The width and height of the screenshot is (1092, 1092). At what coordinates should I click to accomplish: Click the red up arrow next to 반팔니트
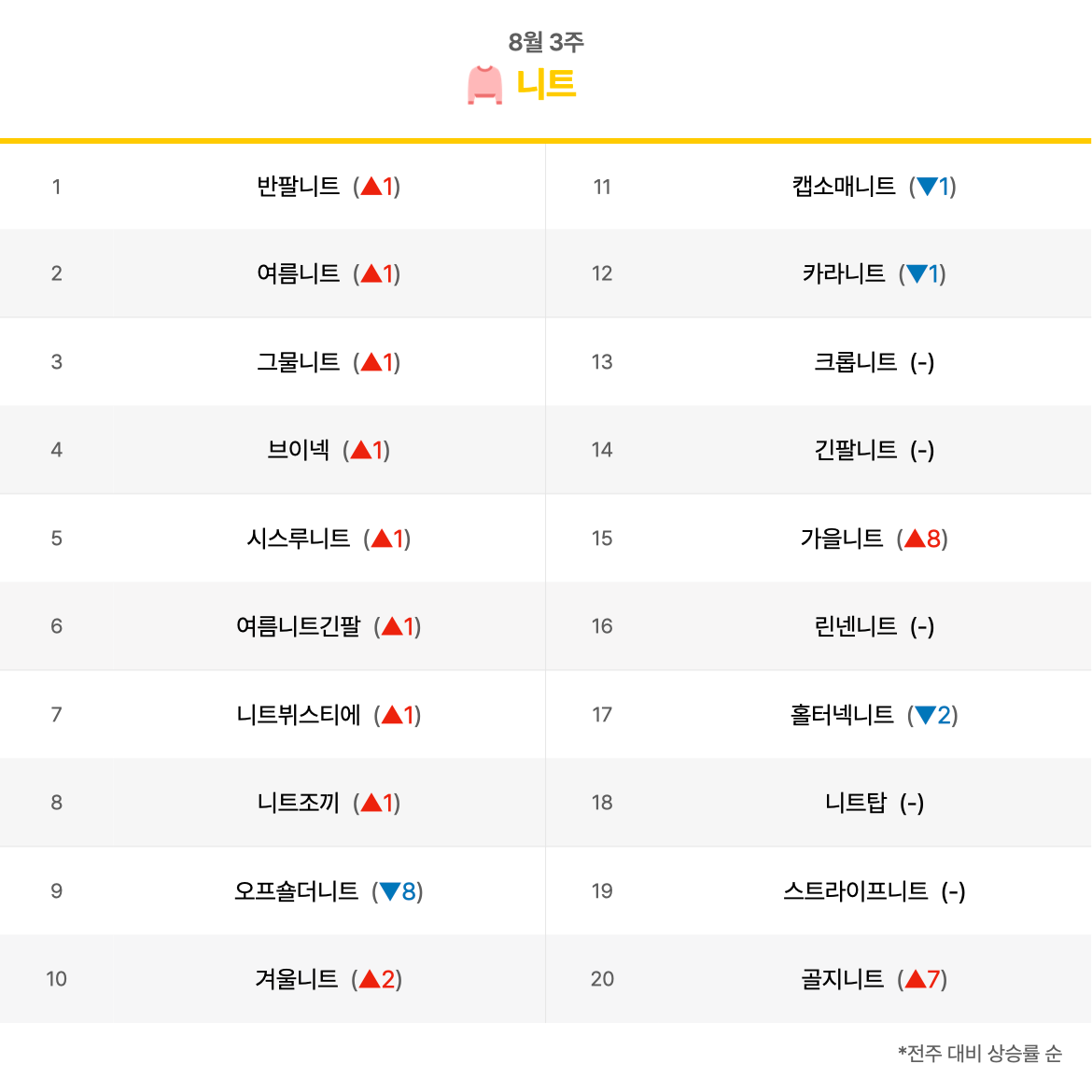click(x=371, y=186)
